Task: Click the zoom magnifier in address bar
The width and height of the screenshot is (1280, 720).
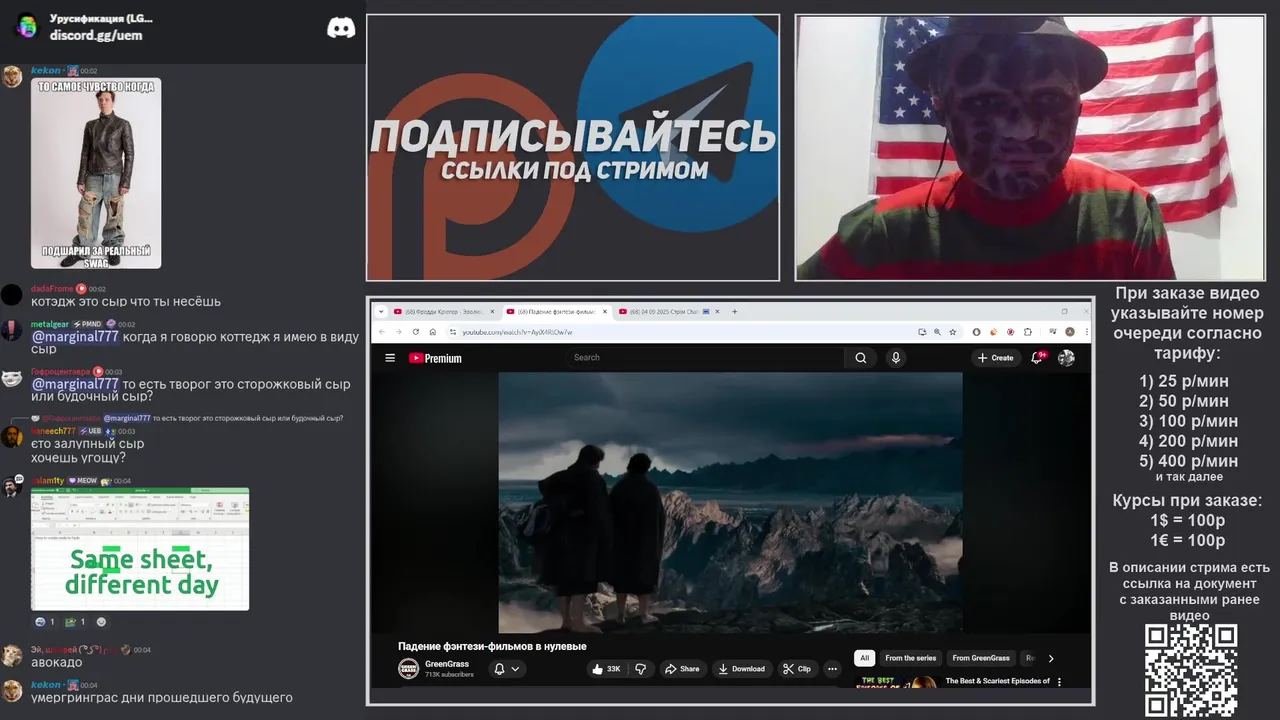Action: (936, 331)
